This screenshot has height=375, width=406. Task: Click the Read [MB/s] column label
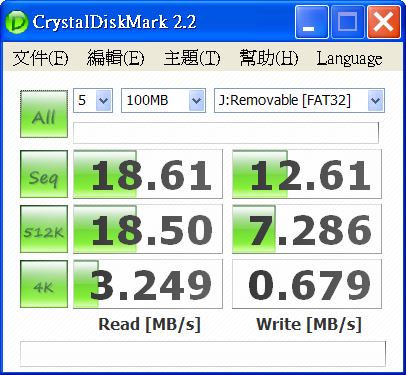150,324
